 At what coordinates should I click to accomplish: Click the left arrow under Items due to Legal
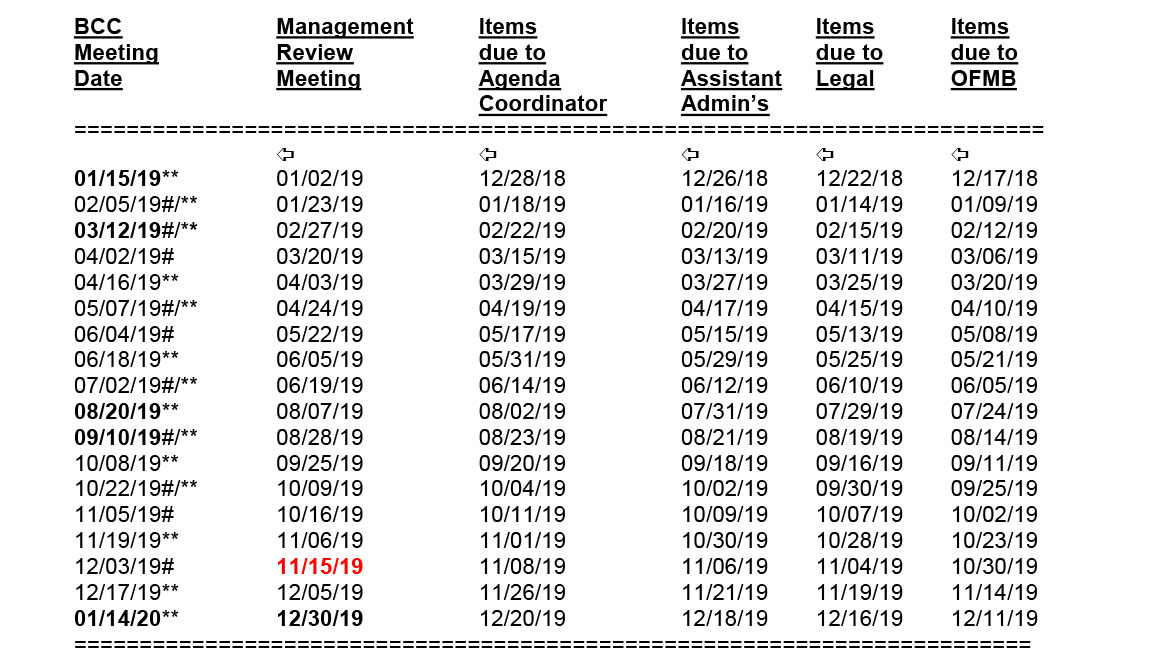pyautogui.click(x=825, y=155)
